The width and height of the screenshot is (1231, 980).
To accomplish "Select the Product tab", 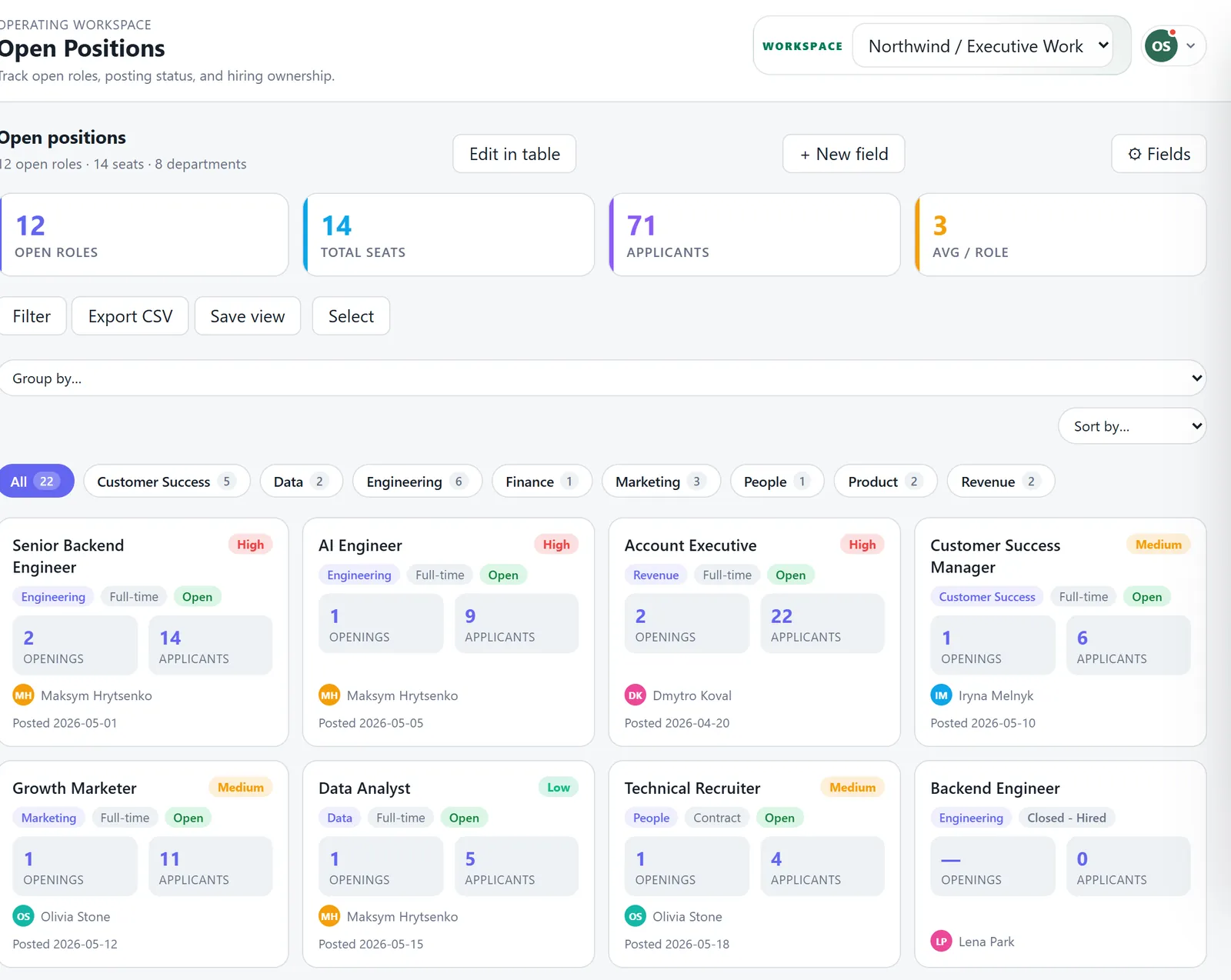I will pyautogui.click(x=885, y=482).
